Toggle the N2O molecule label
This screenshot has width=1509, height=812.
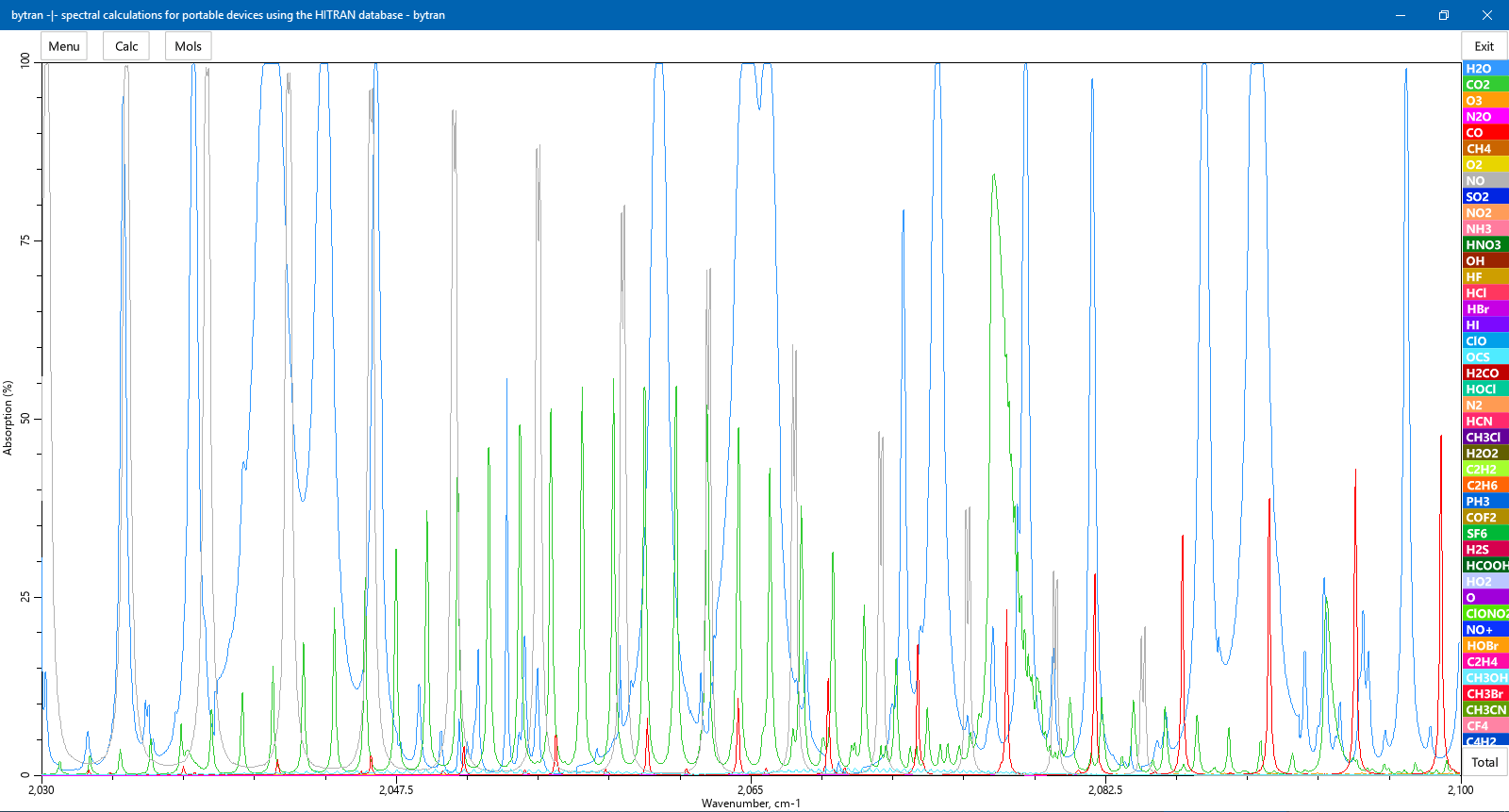[x=1485, y=117]
